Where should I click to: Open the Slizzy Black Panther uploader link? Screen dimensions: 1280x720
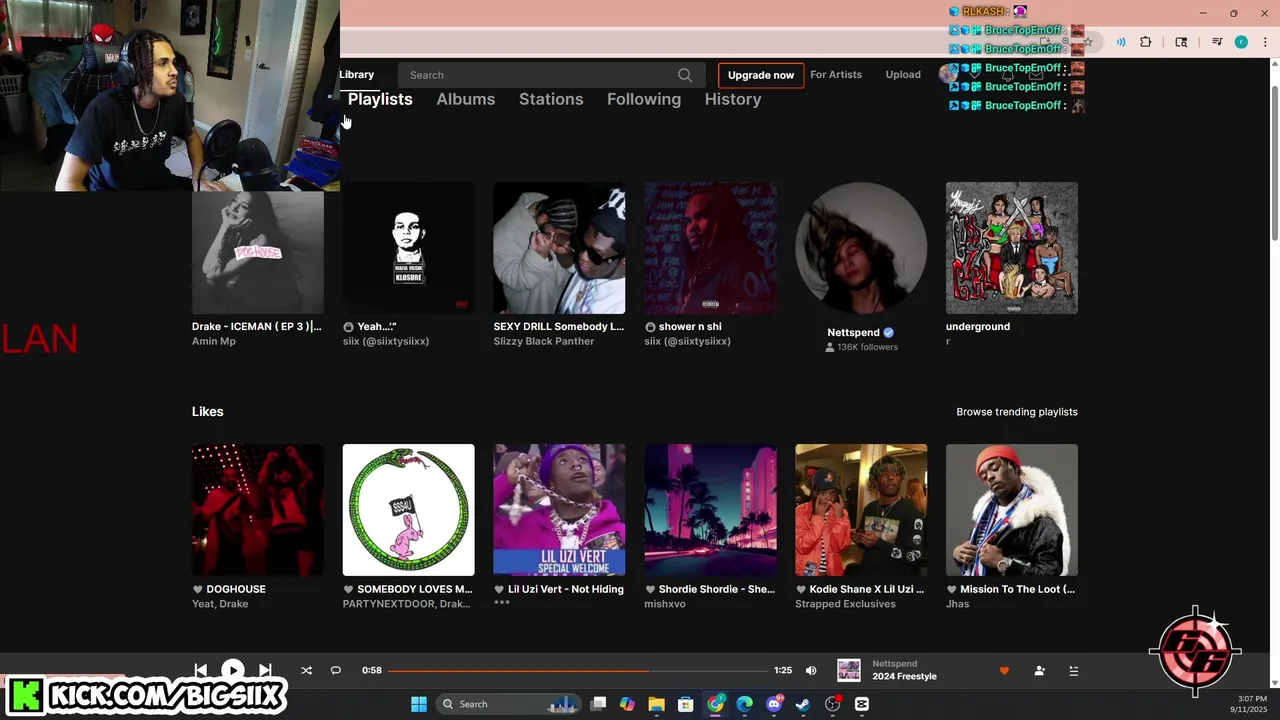tap(544, 341)
